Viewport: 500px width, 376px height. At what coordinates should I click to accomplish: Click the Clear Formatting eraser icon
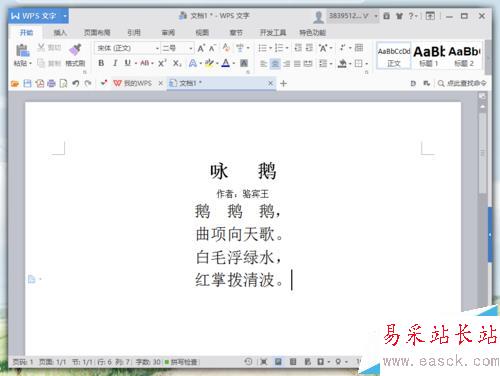[226, 48]
